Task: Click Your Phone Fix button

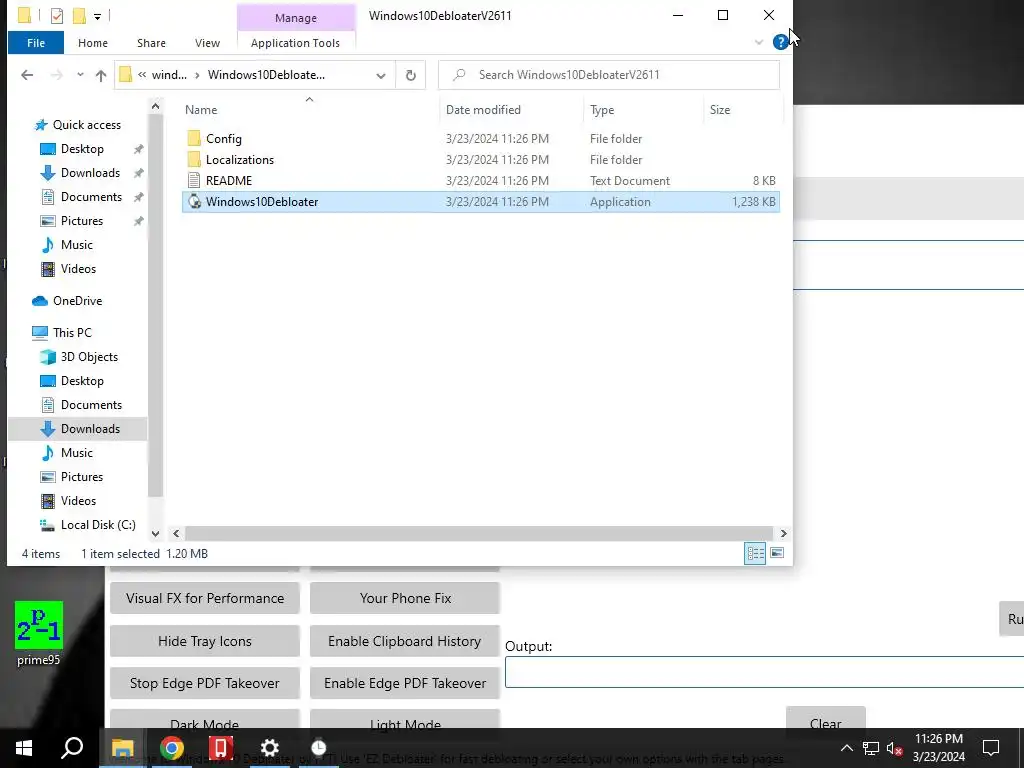Action: [x=405, y=598]
